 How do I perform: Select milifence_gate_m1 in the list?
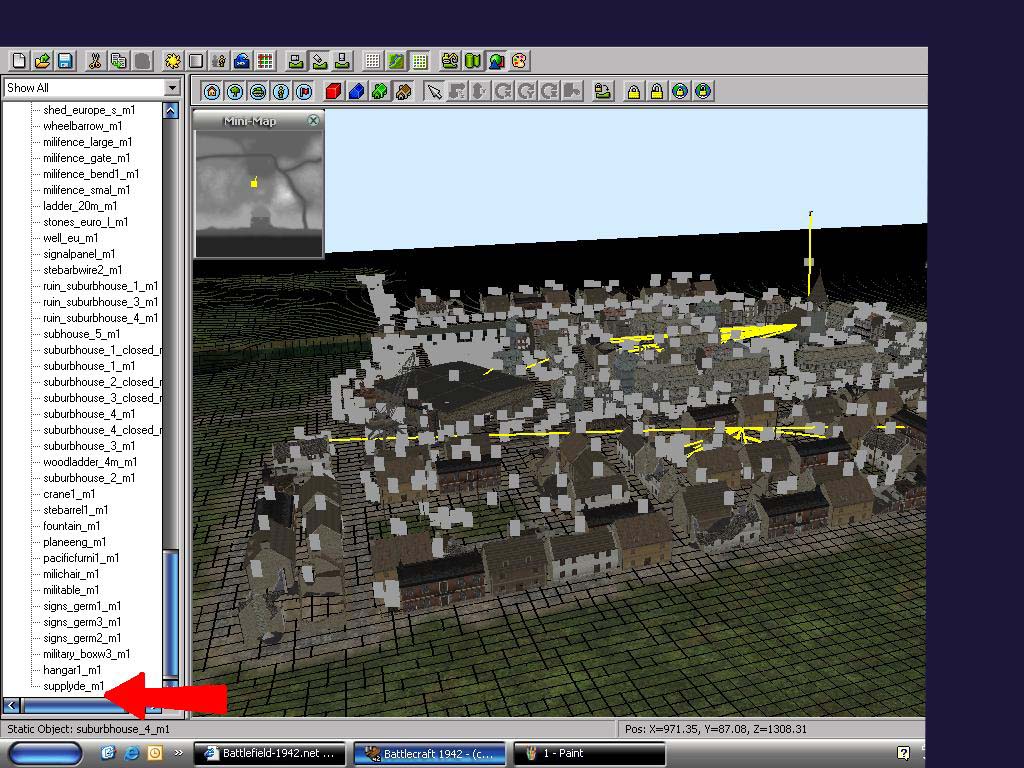coord(86,158)
